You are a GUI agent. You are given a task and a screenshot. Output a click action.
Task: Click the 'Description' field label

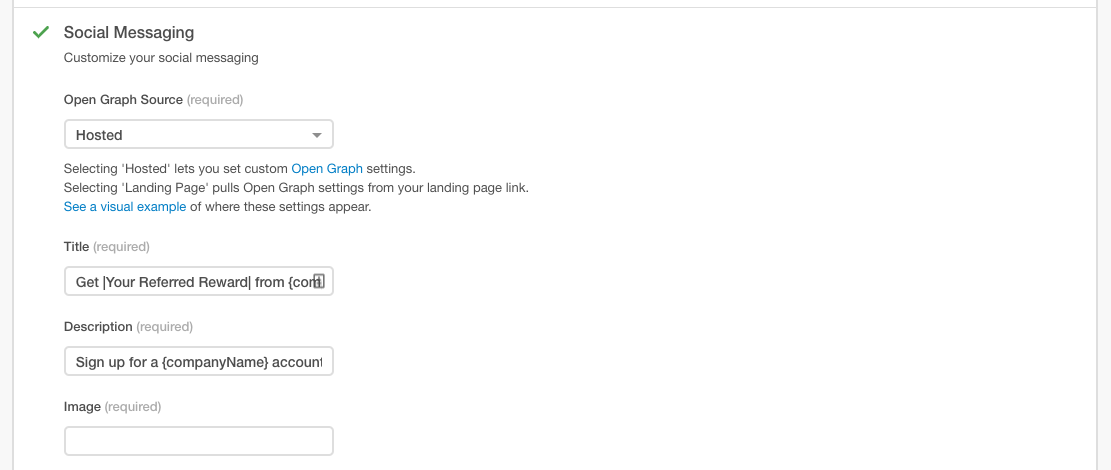pyautogui.click(x=98, y=326)
